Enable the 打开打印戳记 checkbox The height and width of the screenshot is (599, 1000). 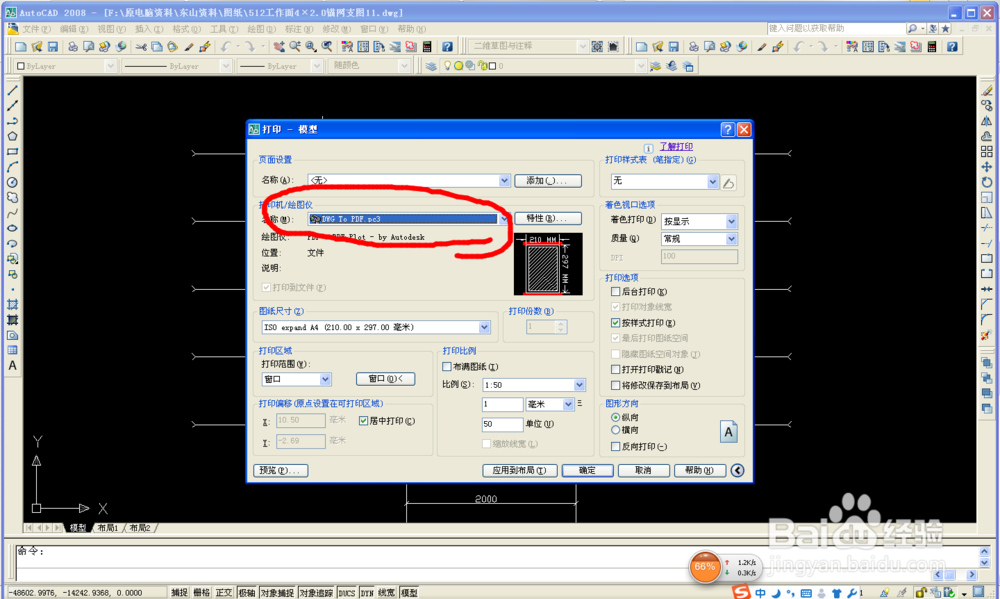pos(615,369)
